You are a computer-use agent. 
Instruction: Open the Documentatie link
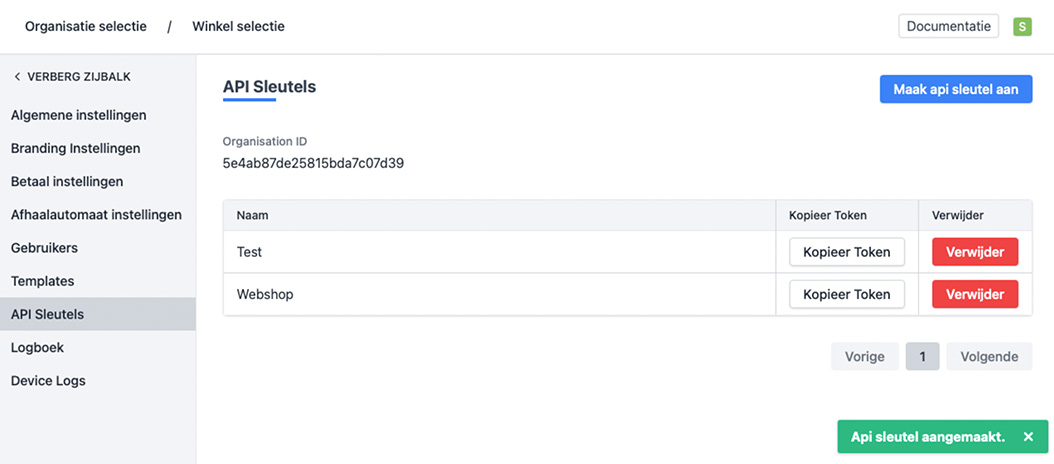click(x=948, y=27)
